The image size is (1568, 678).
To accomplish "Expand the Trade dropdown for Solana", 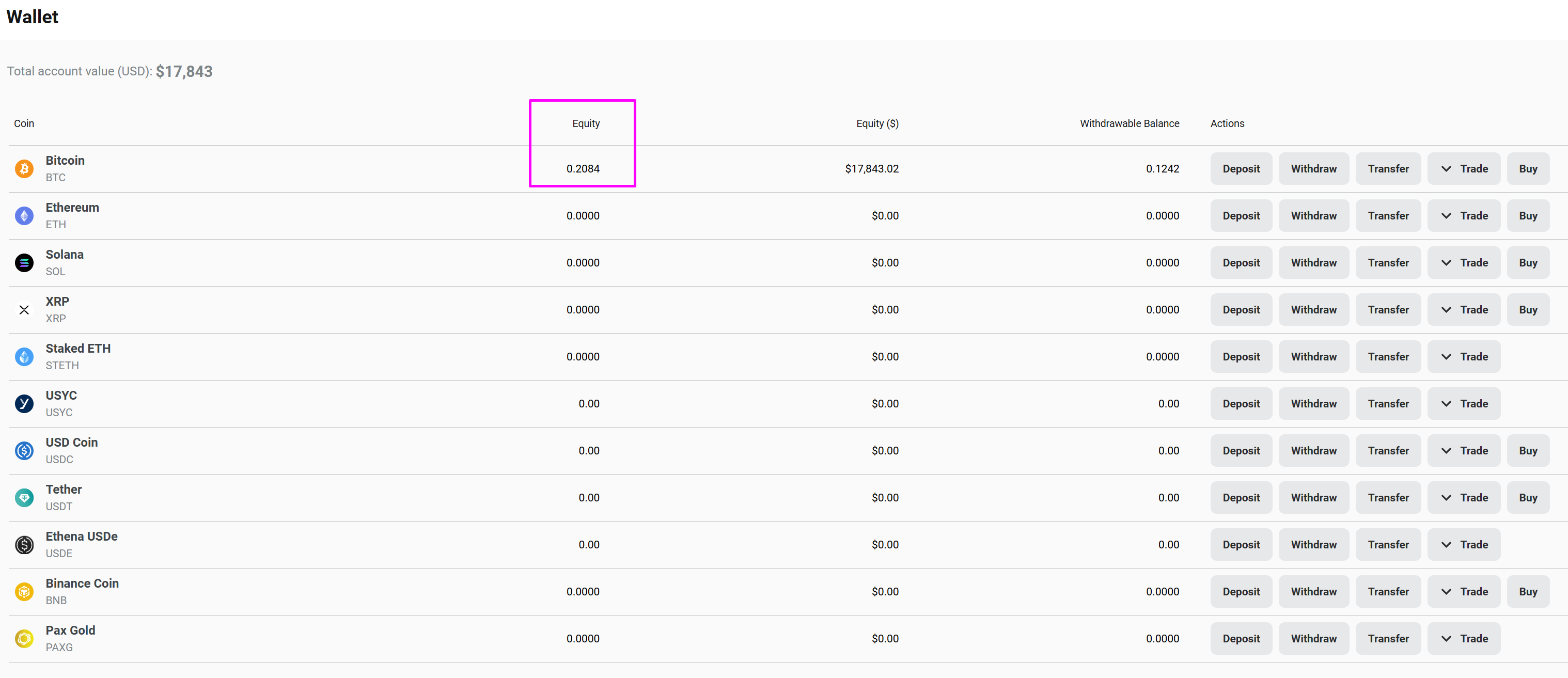I will [1464, 263].
